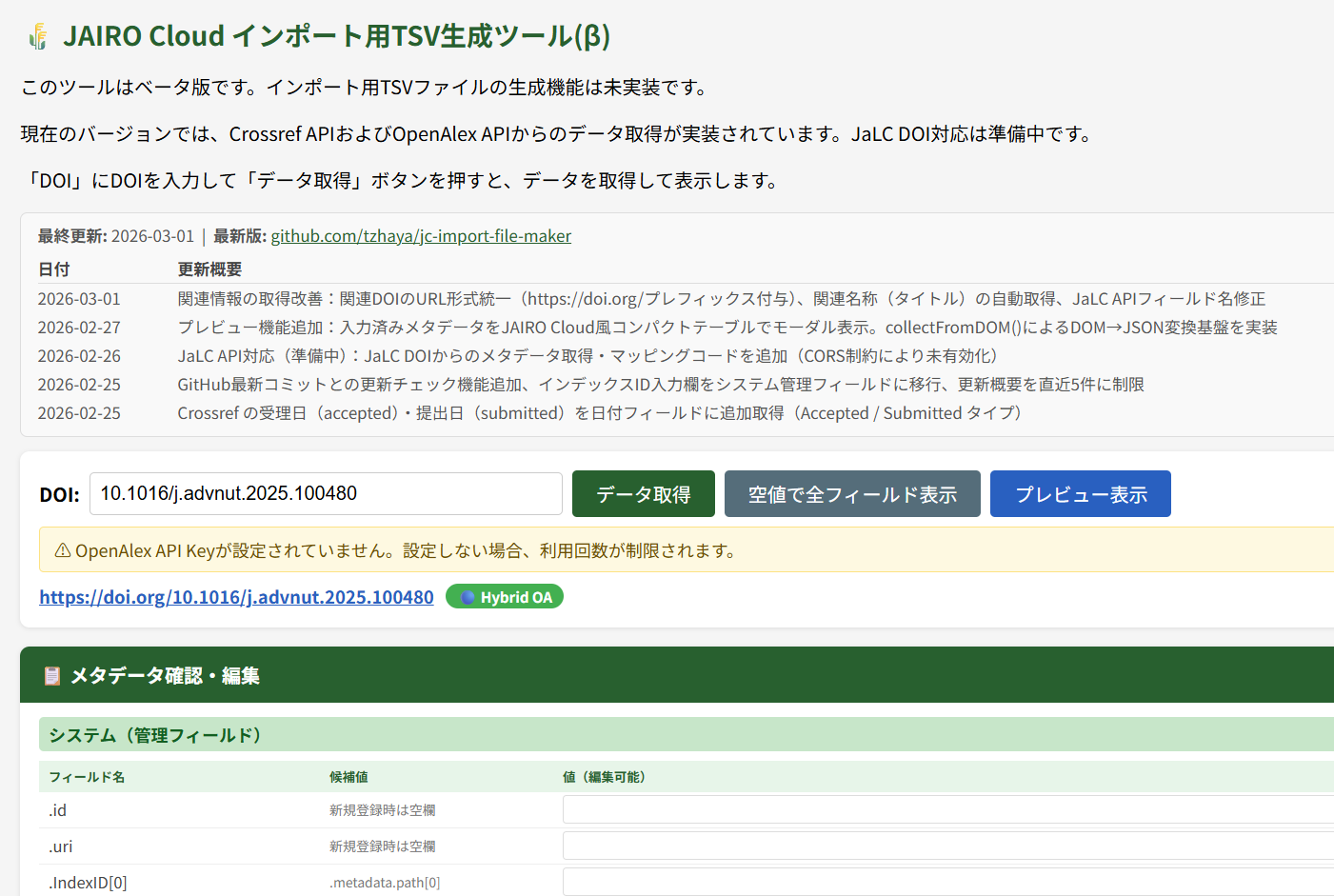Open the github.com/tzhaya/jc-import-file-maker link
The height and width of the screenshot is (896, 1334).
point(421,236)
